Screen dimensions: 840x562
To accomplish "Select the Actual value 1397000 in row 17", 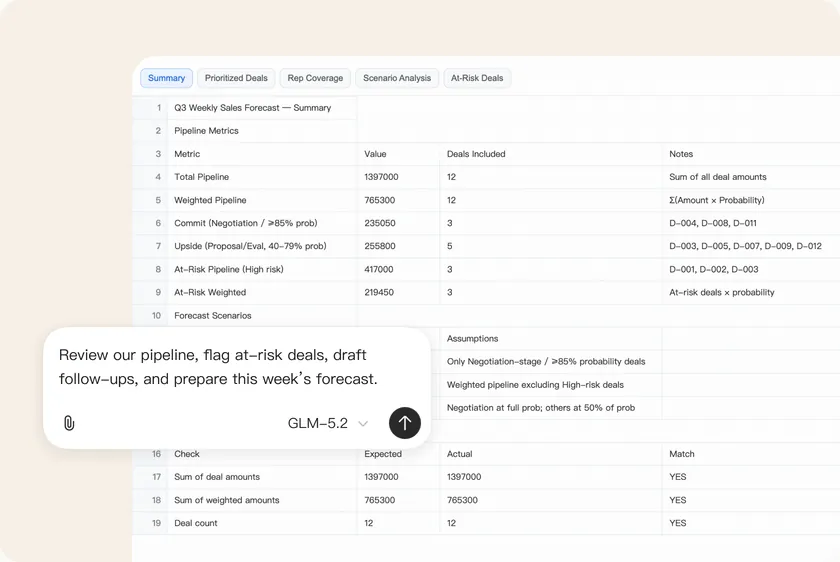I will click(551, 477).
